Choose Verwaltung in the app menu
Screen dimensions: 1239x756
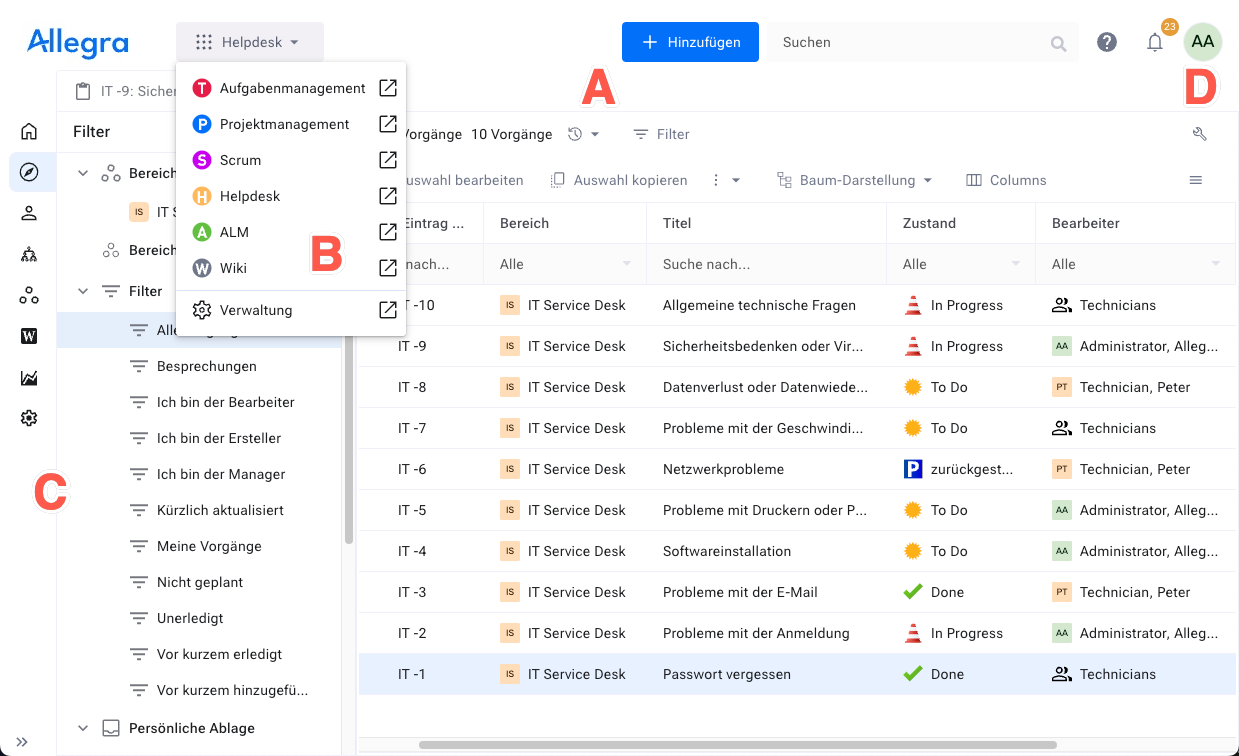tap(256, 310)
